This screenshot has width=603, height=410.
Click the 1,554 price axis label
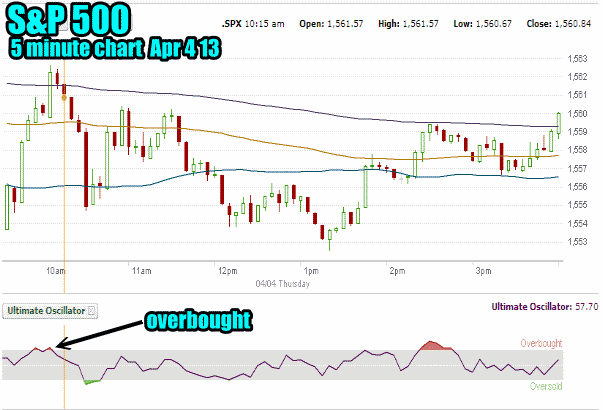point(578,223)
